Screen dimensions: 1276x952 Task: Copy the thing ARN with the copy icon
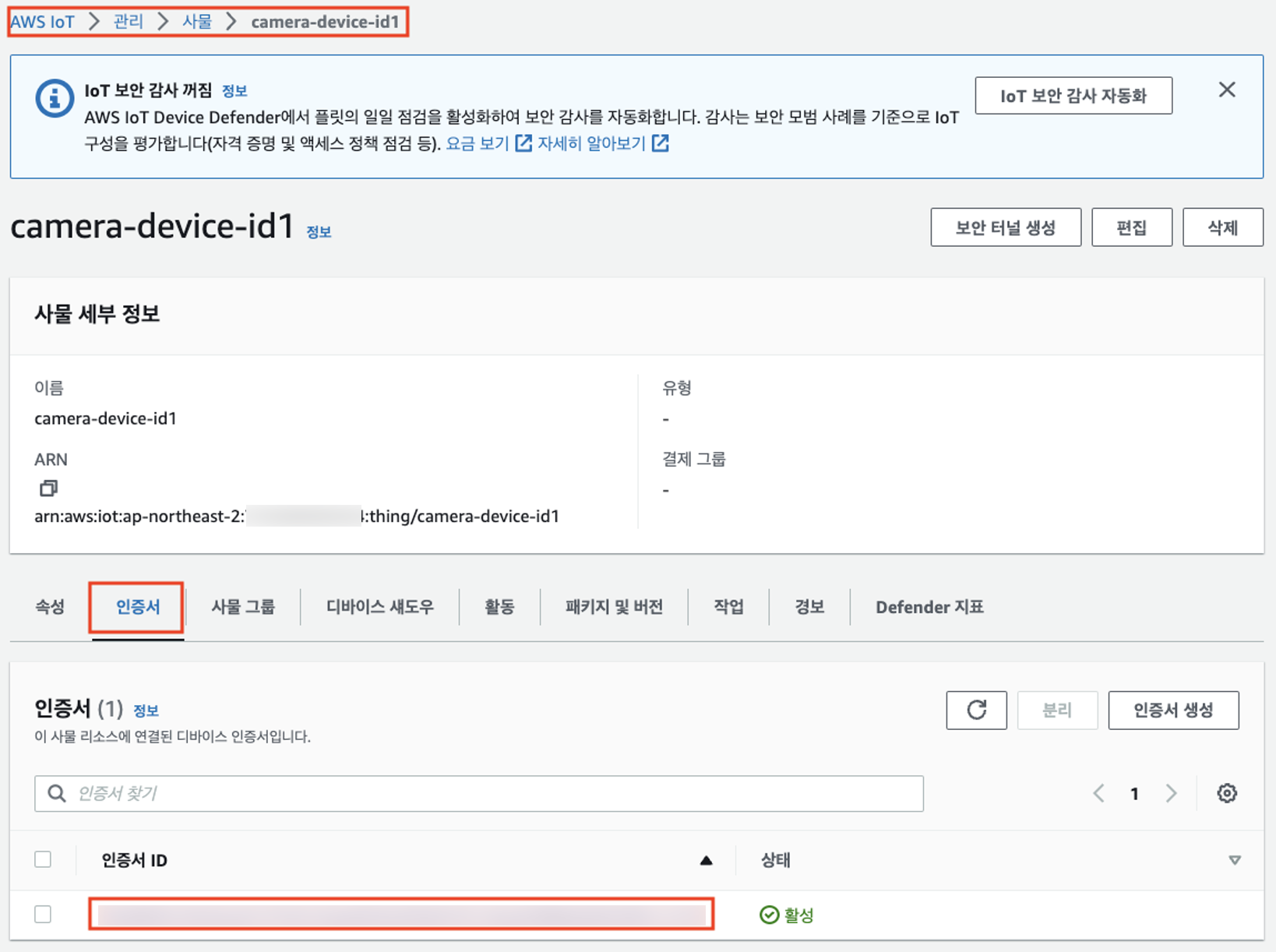pyautogui.click(x=48, y=488)
